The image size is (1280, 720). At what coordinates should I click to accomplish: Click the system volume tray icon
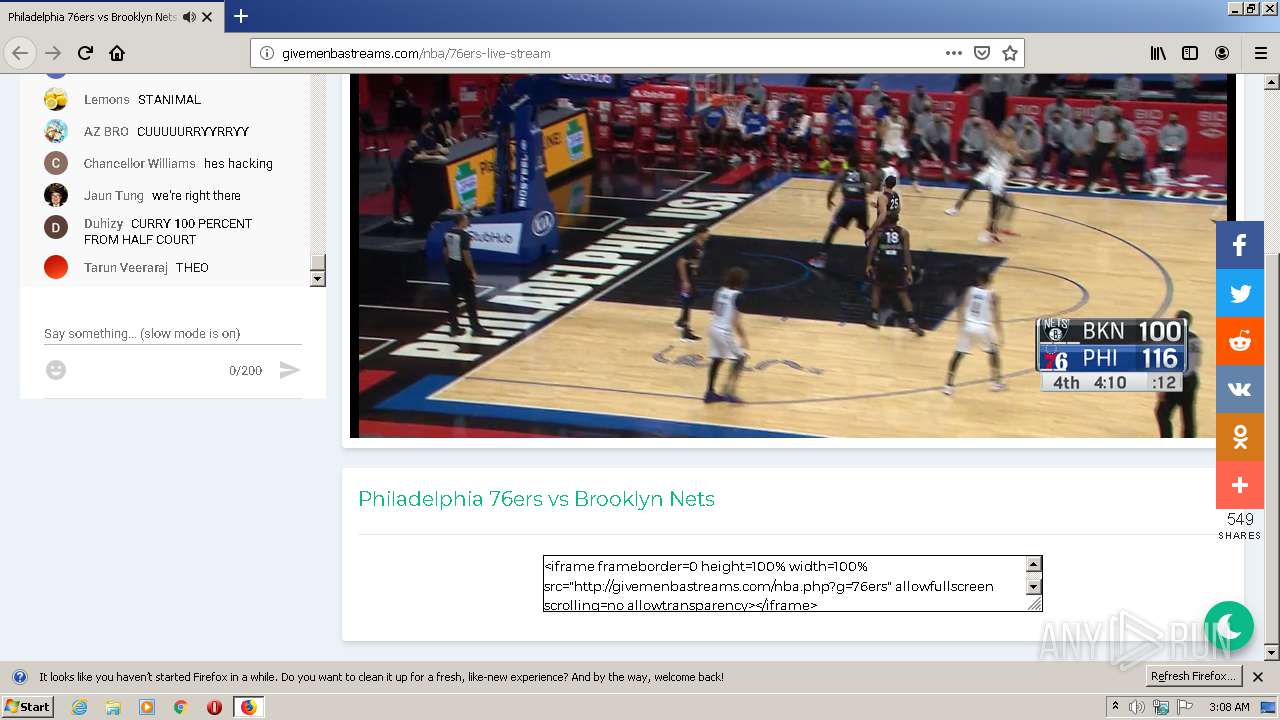click(x=1137, y=707)
